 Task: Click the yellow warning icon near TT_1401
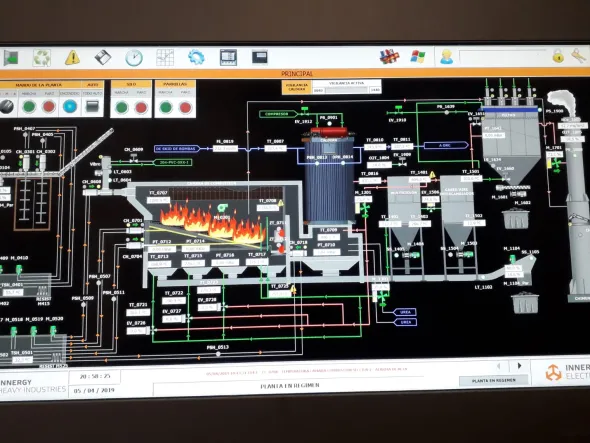pos(432,175)
